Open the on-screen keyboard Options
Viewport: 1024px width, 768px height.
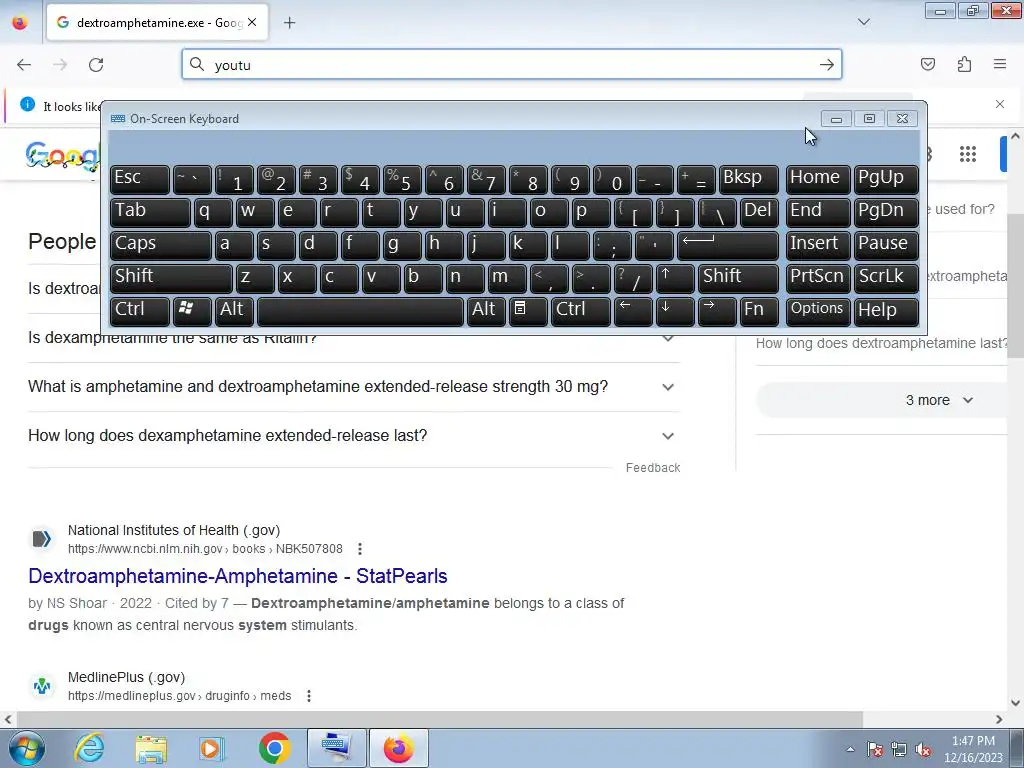click(818, 311)
